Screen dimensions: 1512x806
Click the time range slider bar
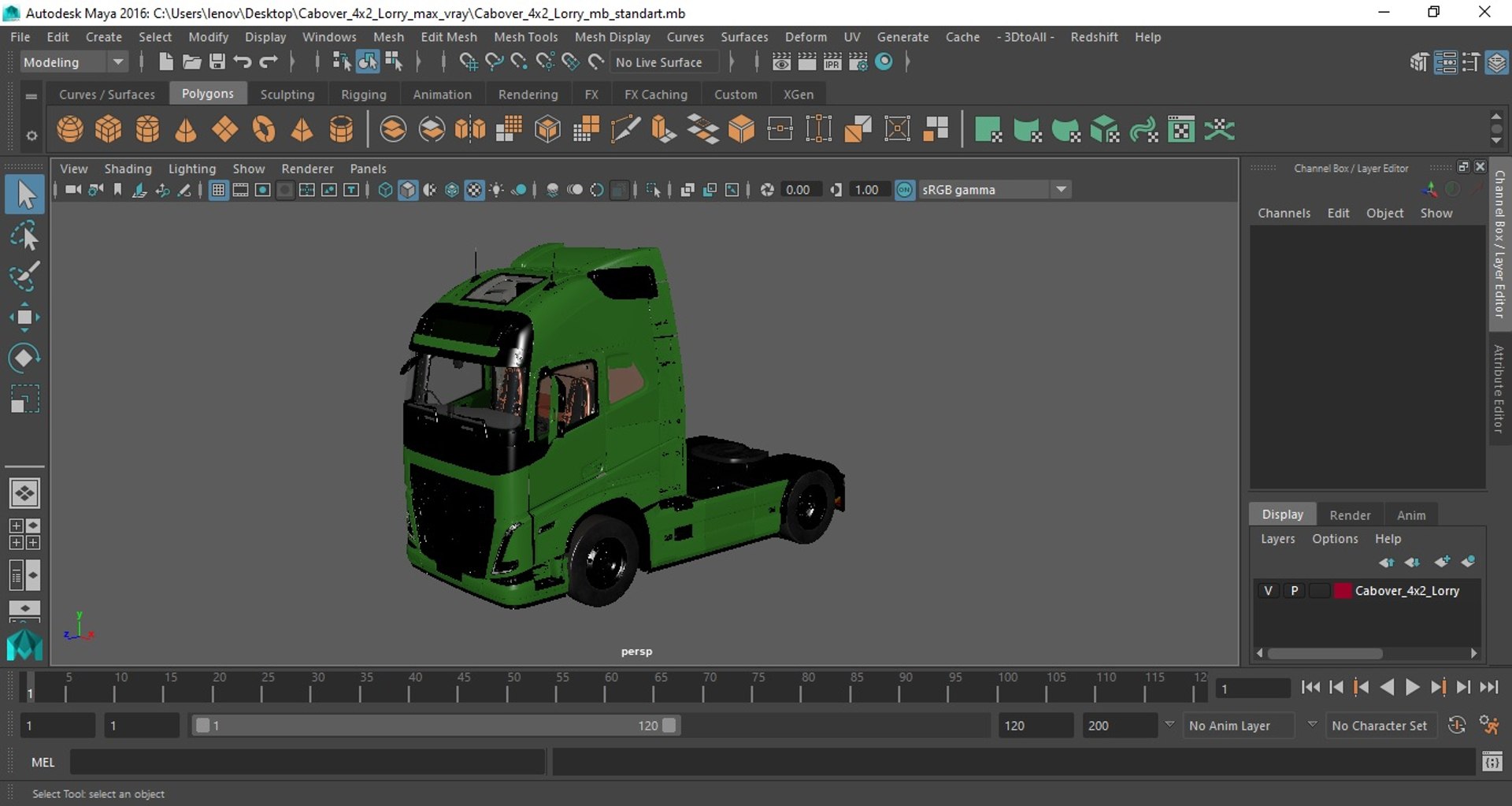[x=435, y=726]
